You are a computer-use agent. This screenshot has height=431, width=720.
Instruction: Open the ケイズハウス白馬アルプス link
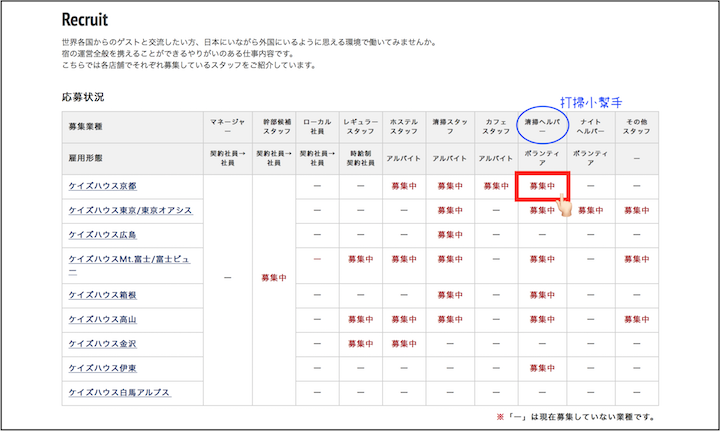118,392
